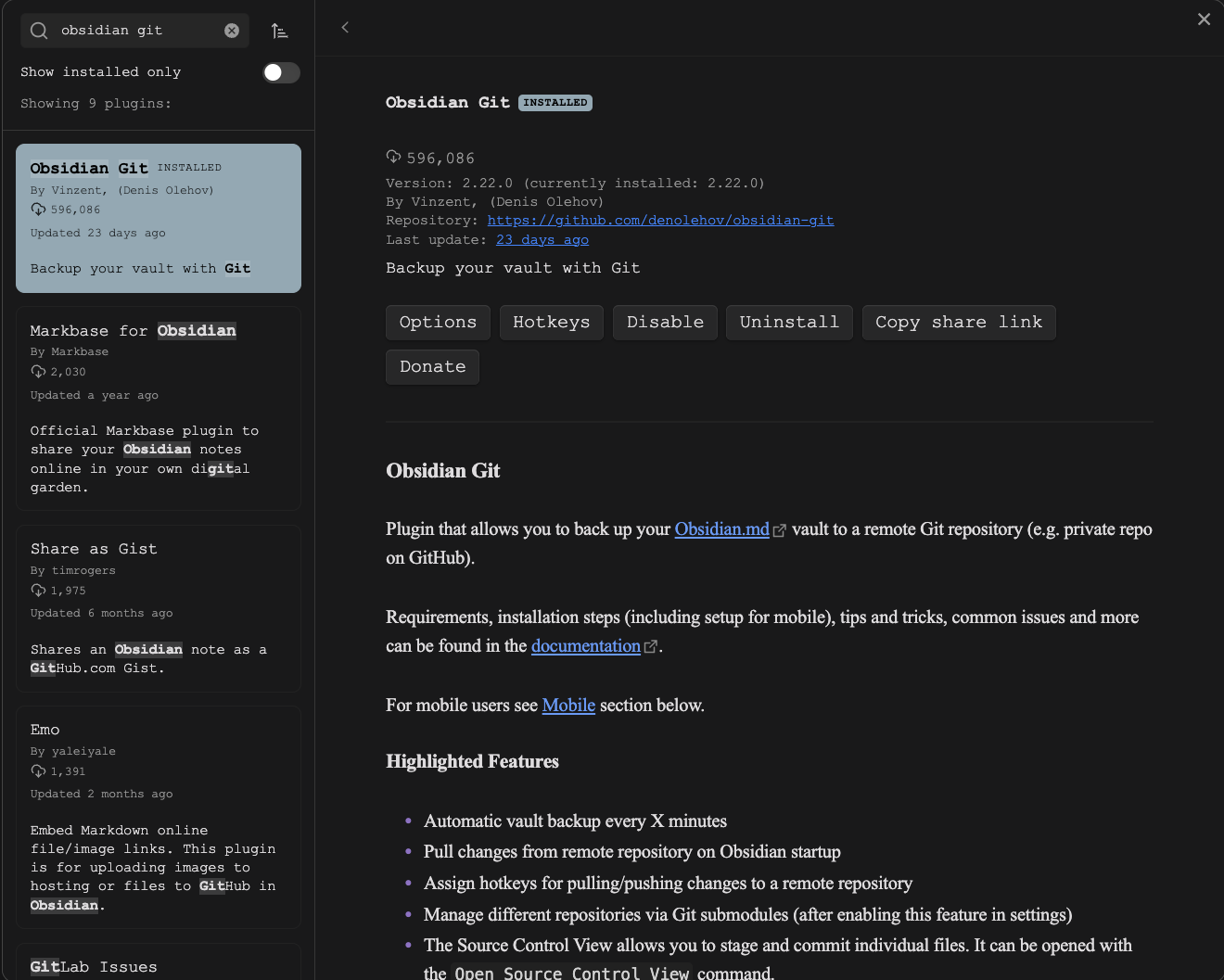
Task: Click the '23 days ago' update link
Action: click(x=542, y=240)
